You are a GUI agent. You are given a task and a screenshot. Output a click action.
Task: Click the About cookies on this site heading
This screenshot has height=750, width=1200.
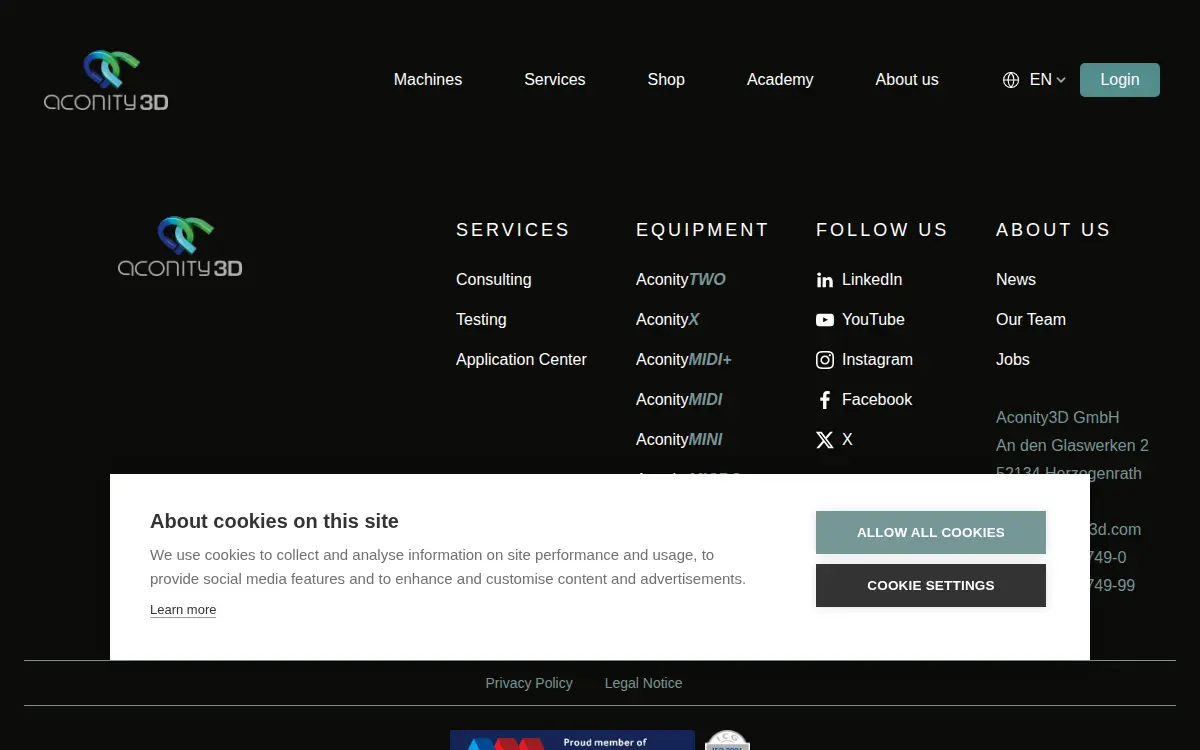click(x=274, y=521)
